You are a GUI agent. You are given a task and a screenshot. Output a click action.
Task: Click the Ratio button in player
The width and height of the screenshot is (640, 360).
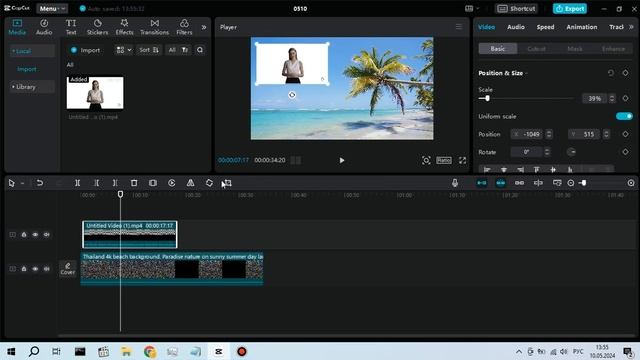pyautogui.click(x=444, y=160)
